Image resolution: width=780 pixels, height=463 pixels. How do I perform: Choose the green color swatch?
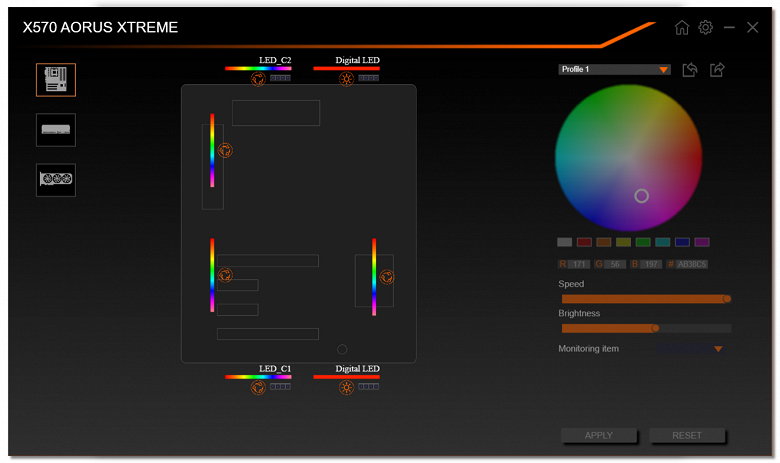pos(643,242)
